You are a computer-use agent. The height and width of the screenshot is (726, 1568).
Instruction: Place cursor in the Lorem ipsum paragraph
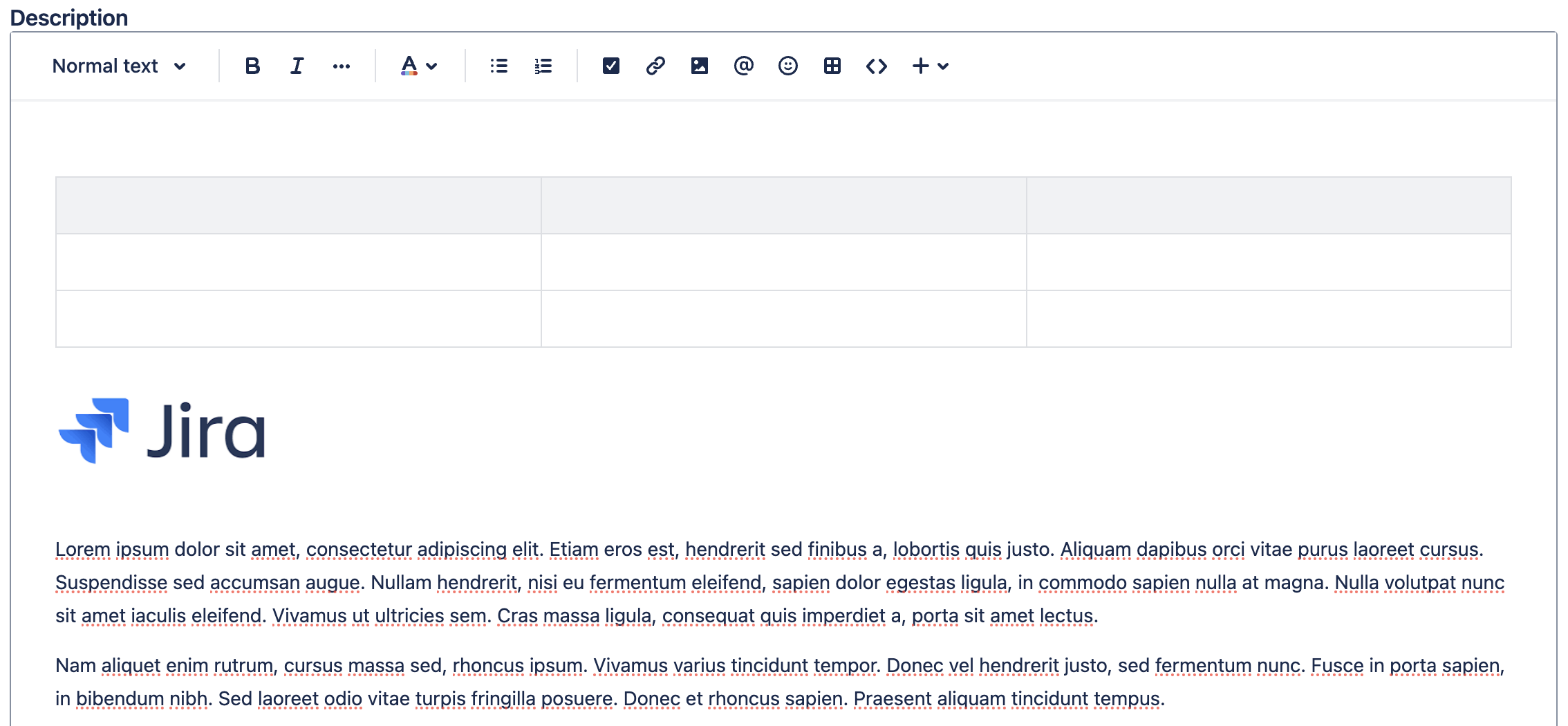click(x=780, y=582)
